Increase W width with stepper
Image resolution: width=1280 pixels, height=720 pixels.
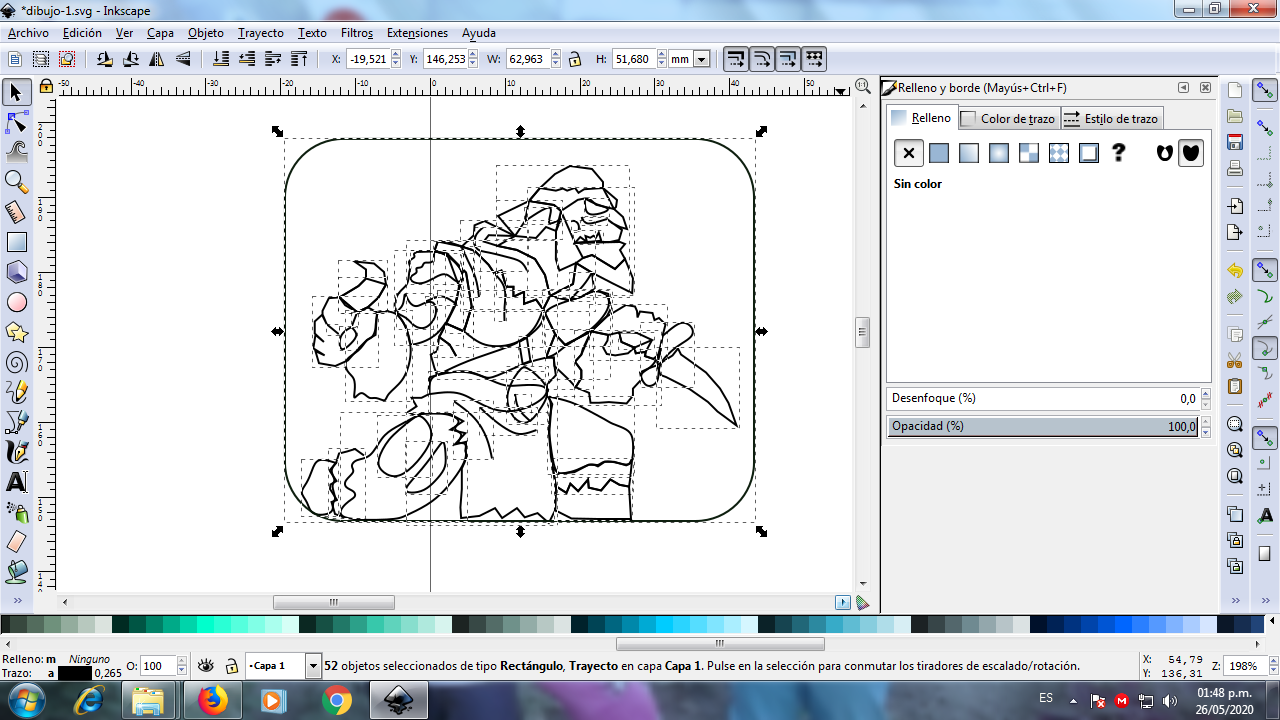(x=554, y=55)
